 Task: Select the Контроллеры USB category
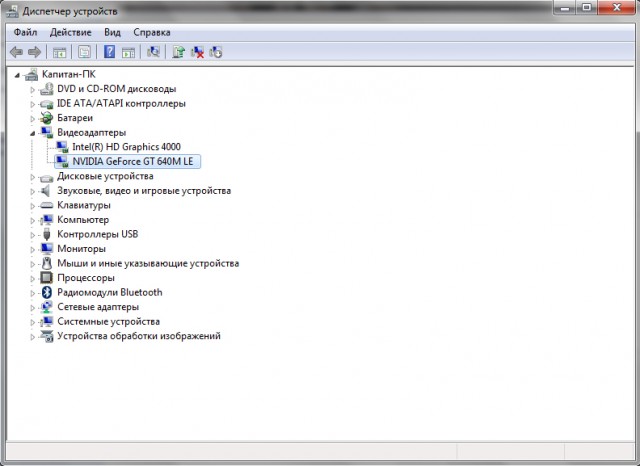coord(97,234)
